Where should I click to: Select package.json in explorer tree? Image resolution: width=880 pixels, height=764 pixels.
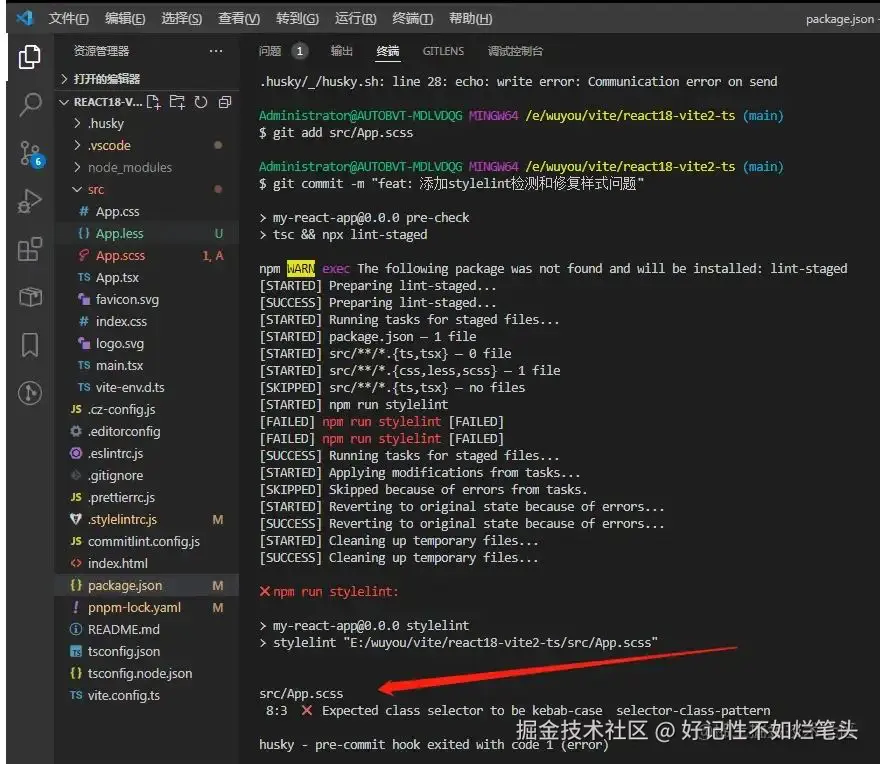(147, 585)
